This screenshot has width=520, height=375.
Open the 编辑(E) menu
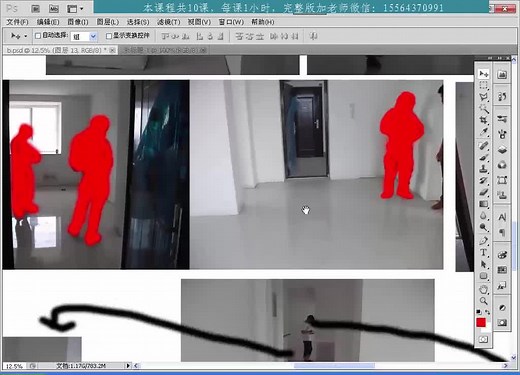point(48,22)
